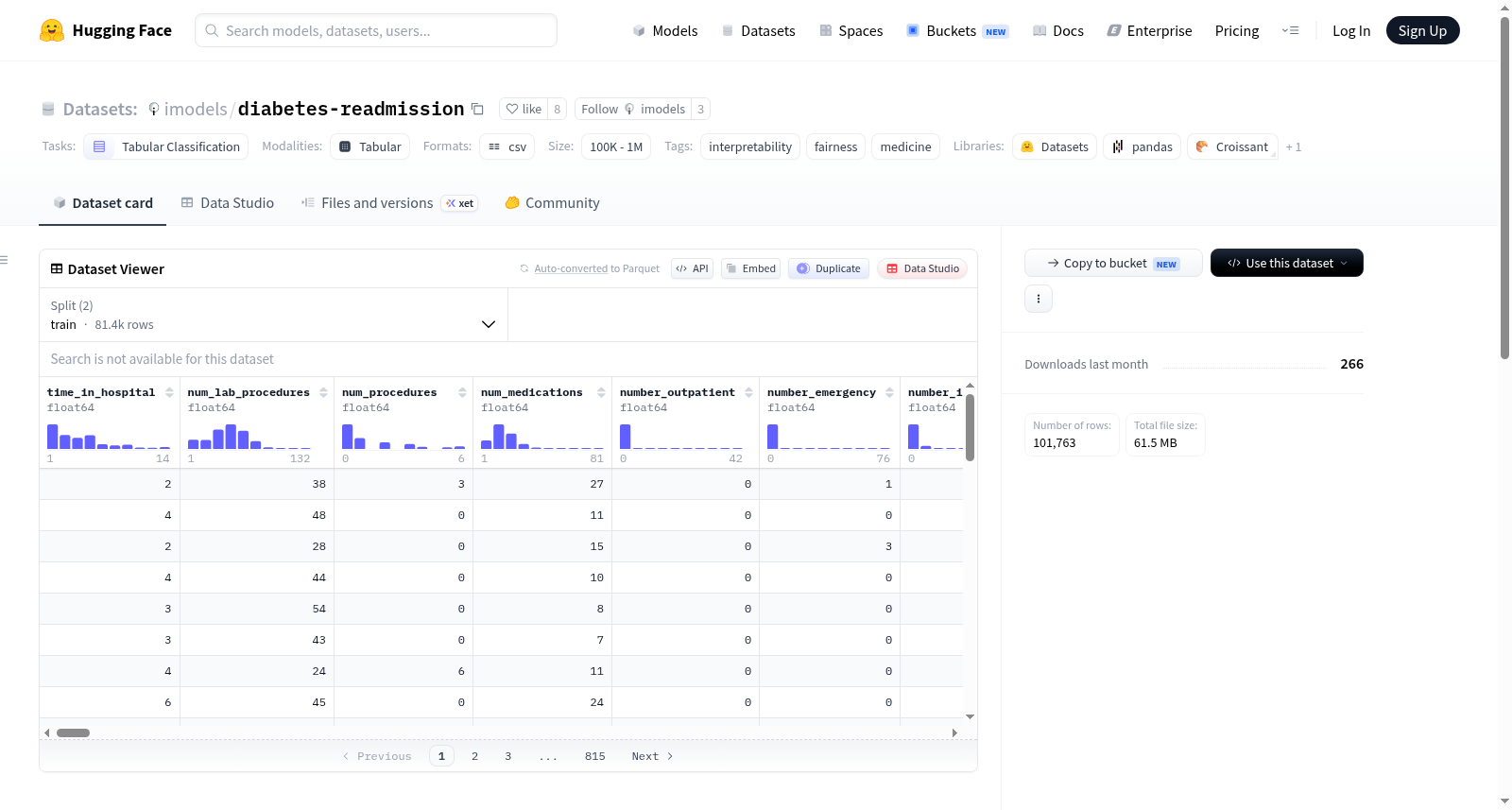Click the Hugging Face logo icon

tap(52, 30)
